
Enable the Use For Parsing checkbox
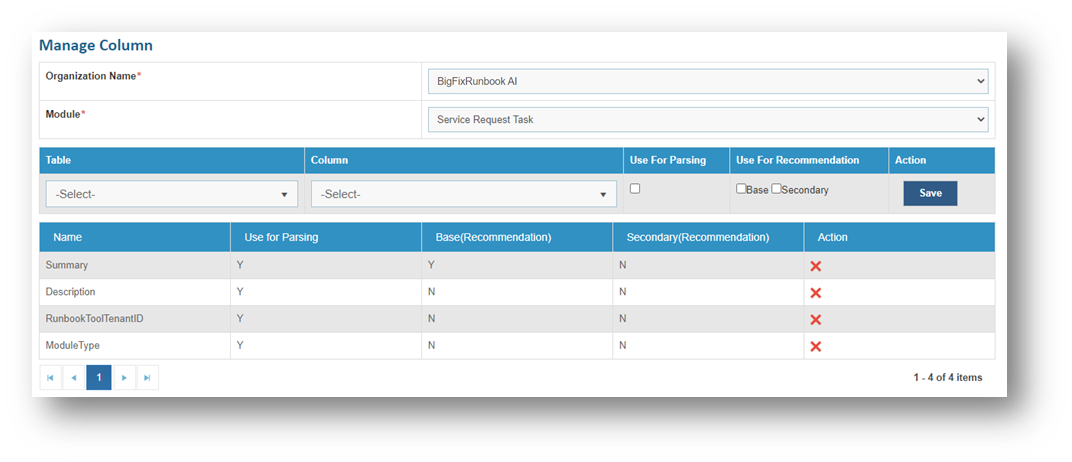tap(635, 189)
